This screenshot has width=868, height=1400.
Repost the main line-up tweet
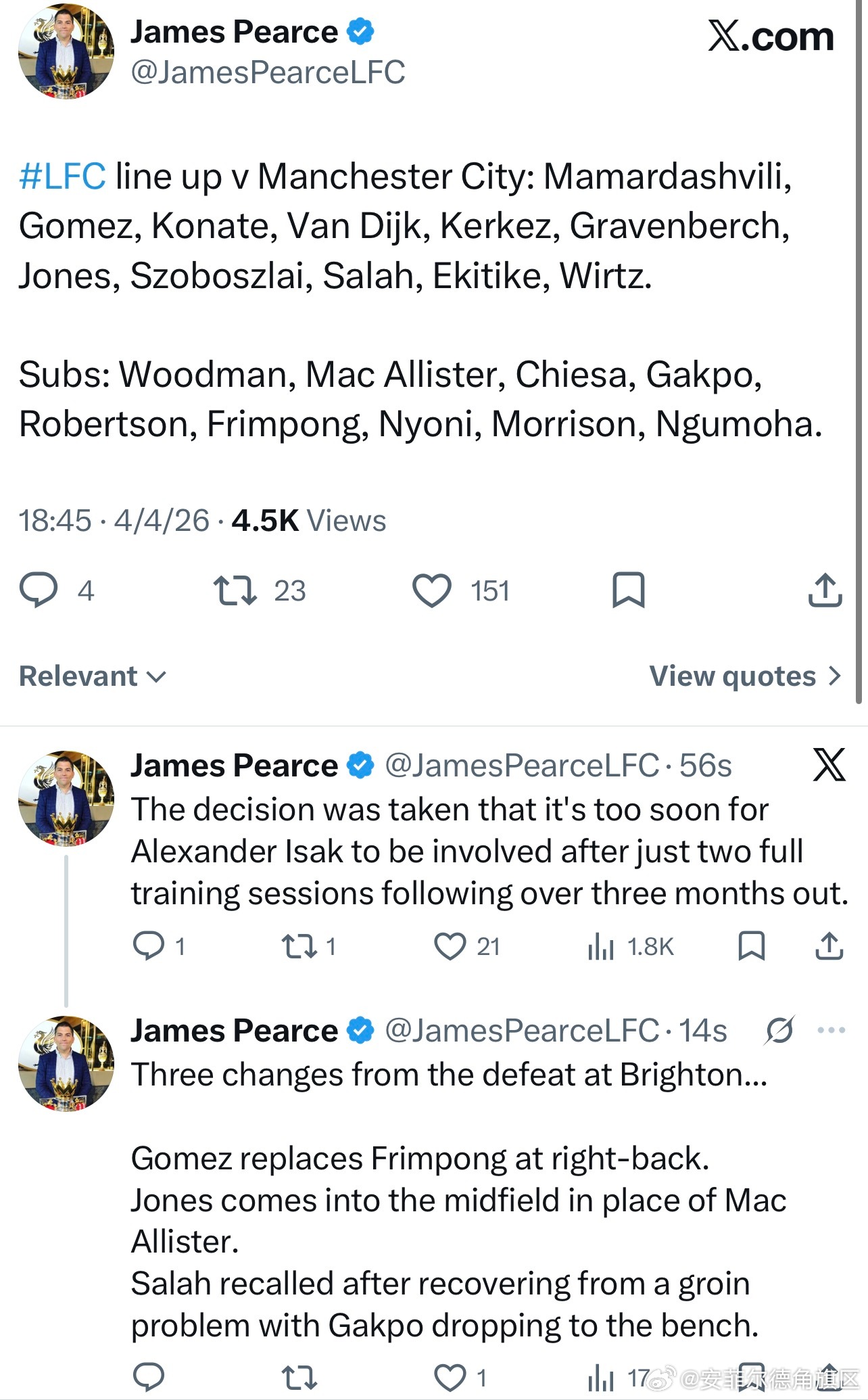235,590
